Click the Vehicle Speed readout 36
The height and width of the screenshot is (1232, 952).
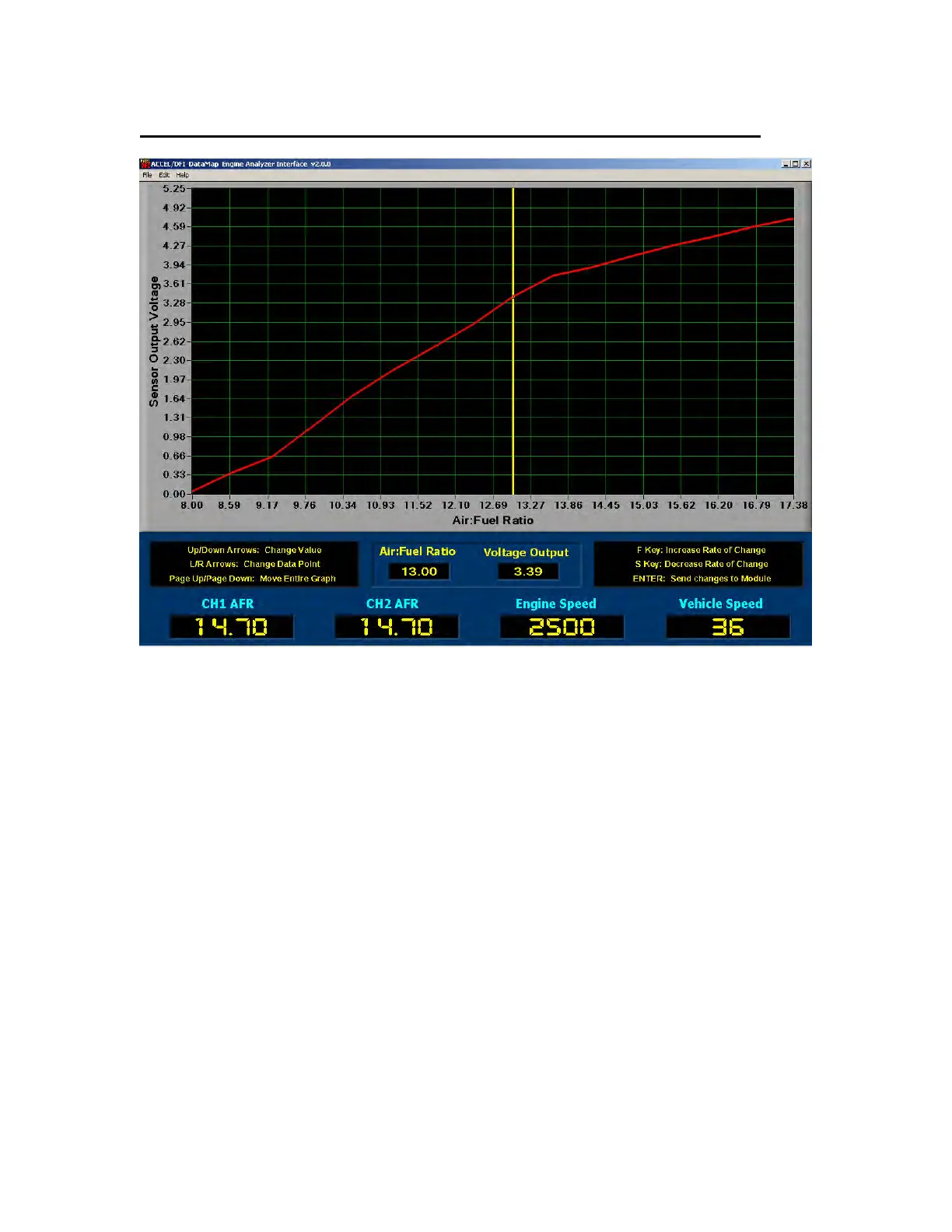[x=728, y=627]
